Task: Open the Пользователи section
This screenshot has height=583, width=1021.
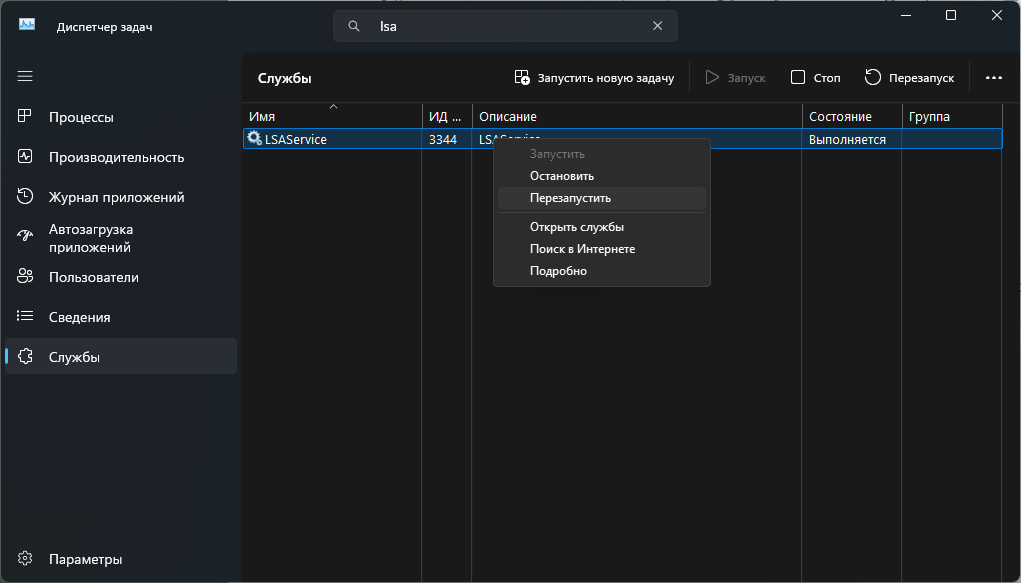Action: [x=121, y=277]
